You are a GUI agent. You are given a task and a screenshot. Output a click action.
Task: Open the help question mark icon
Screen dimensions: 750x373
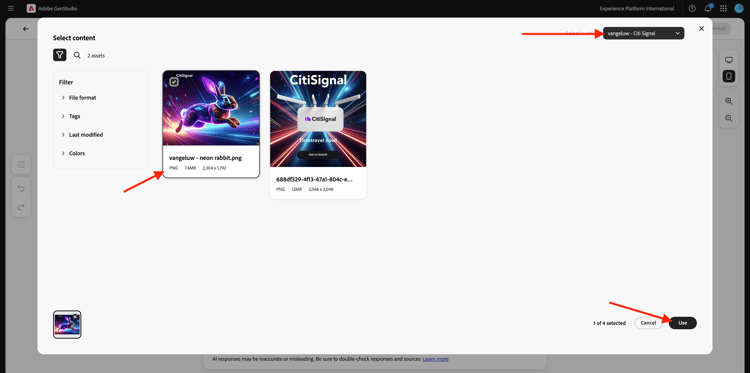[x=692, y=8]
